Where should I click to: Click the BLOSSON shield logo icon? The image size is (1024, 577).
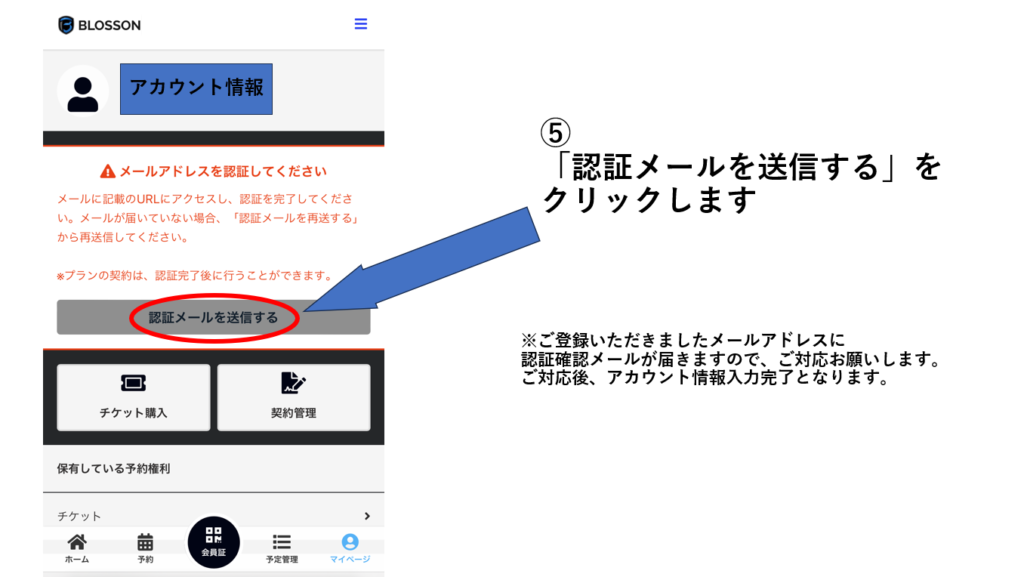pos(66,25)
